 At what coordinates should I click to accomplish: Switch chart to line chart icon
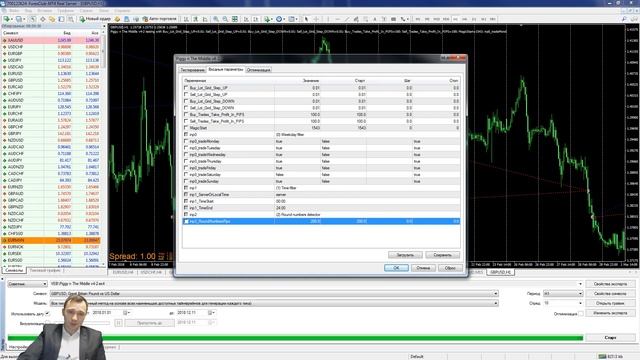[x=205, y=19]
